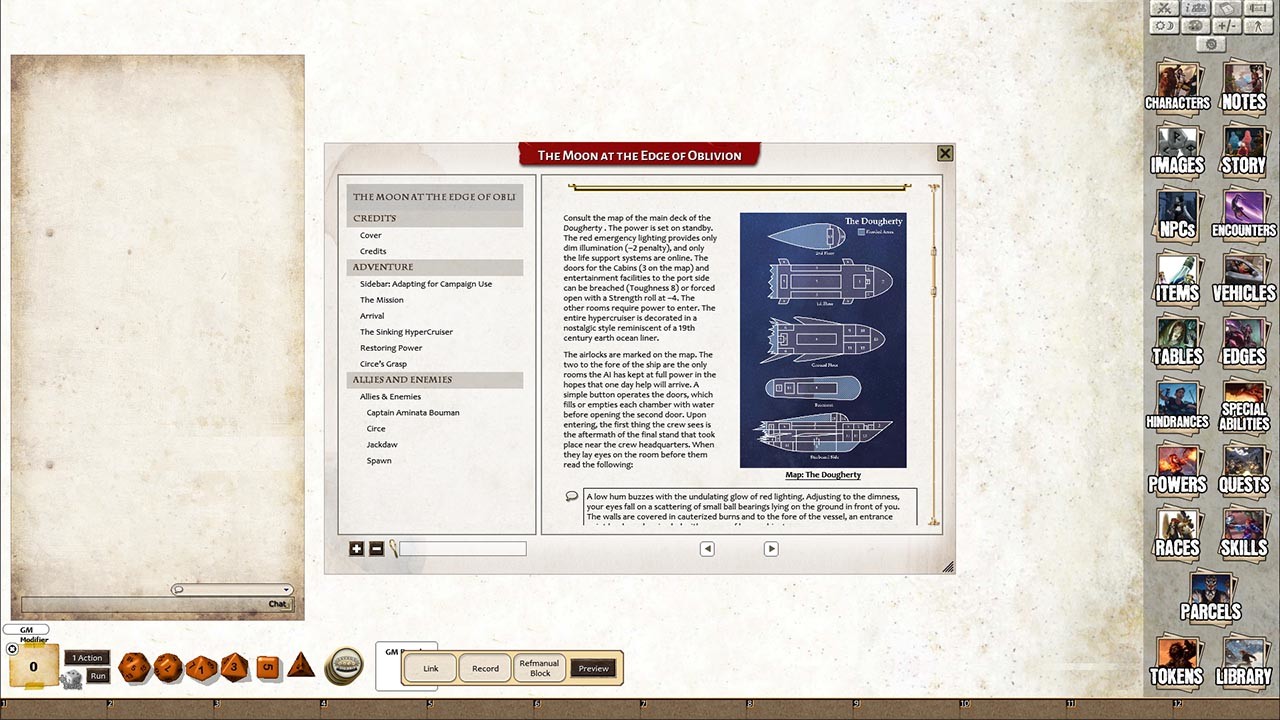Select Refmanual Block in the GM toolbar
The image size is (1280, 720).
click(538, 668)
